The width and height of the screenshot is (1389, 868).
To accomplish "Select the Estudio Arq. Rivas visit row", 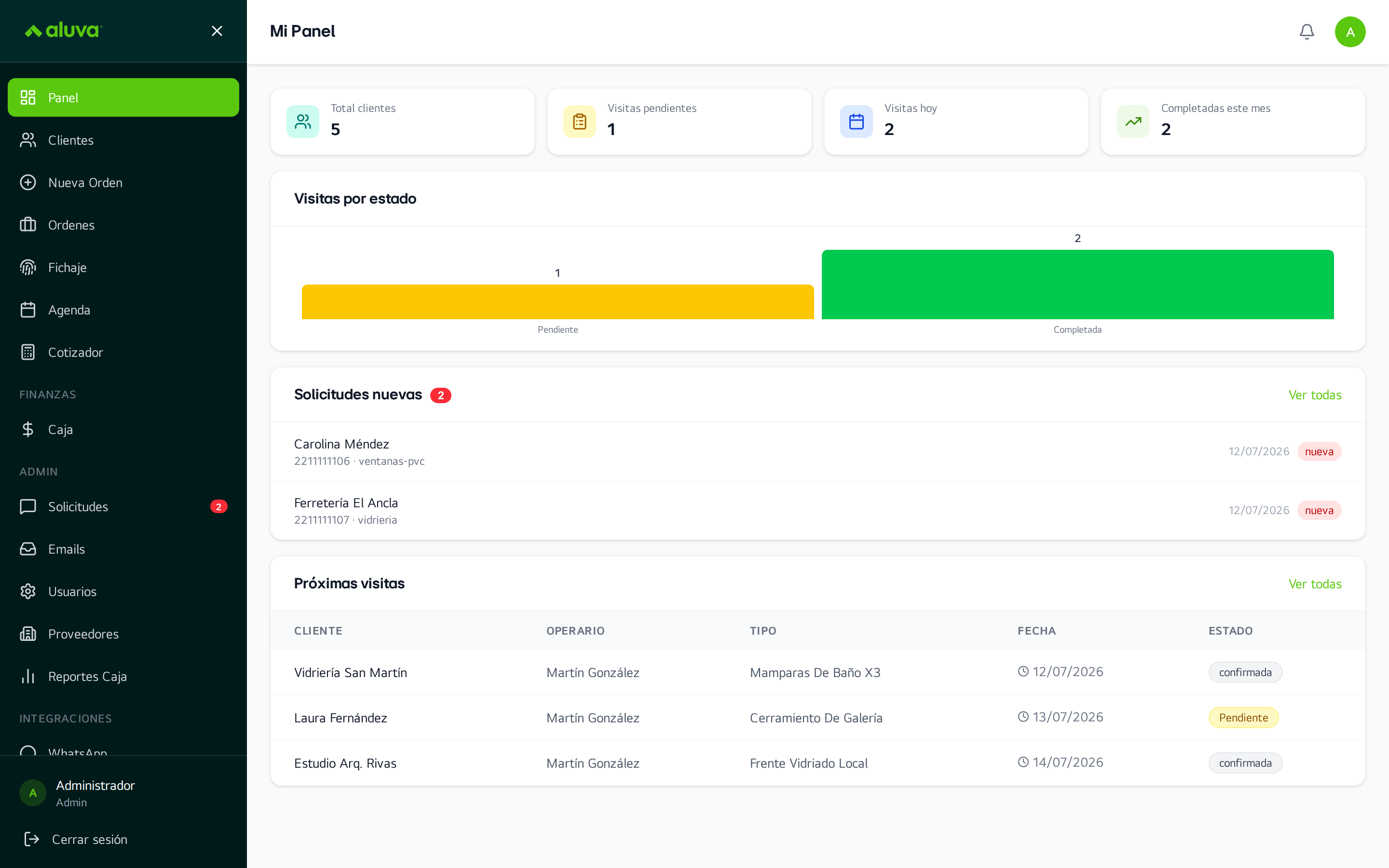I will coord(818,763).
